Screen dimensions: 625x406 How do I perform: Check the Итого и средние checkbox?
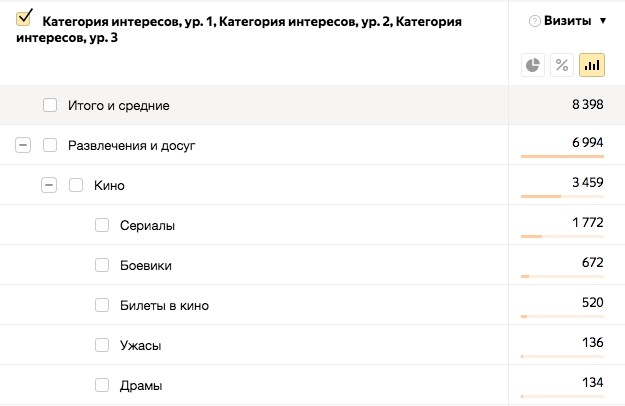(50, 105)
